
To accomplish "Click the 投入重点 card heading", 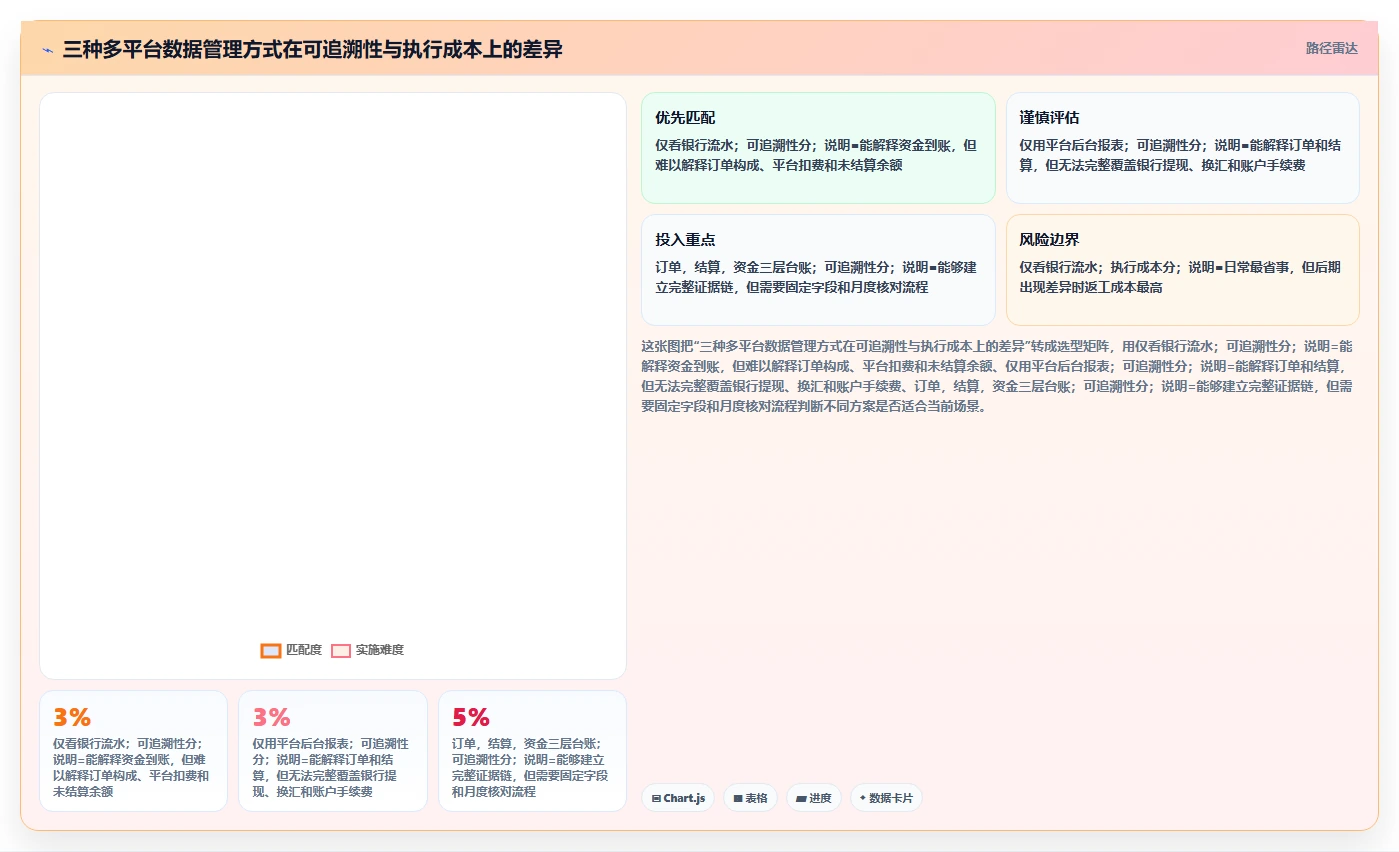I will 685,240.
